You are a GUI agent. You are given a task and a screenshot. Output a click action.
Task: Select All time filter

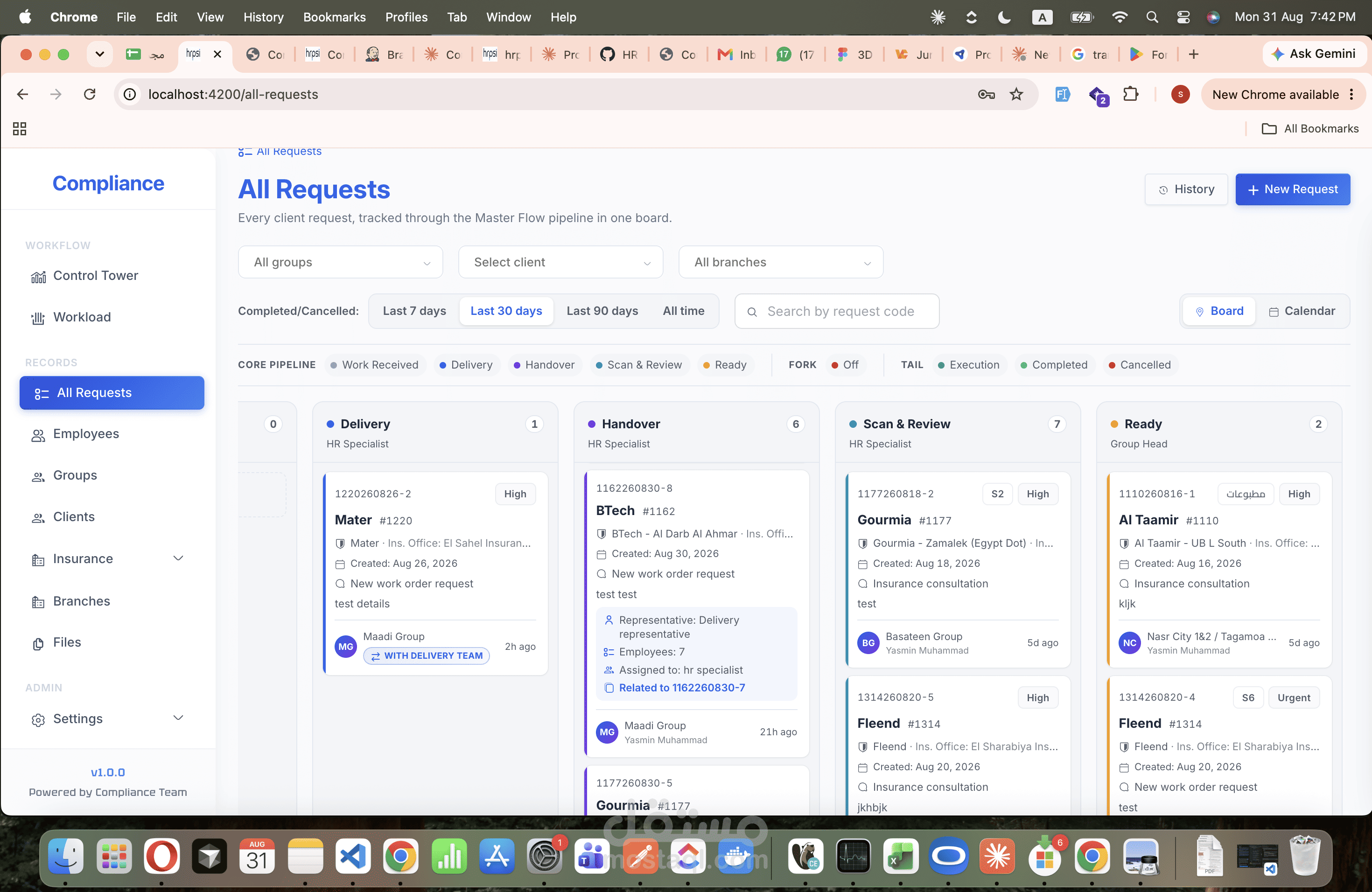click(683, 311)
